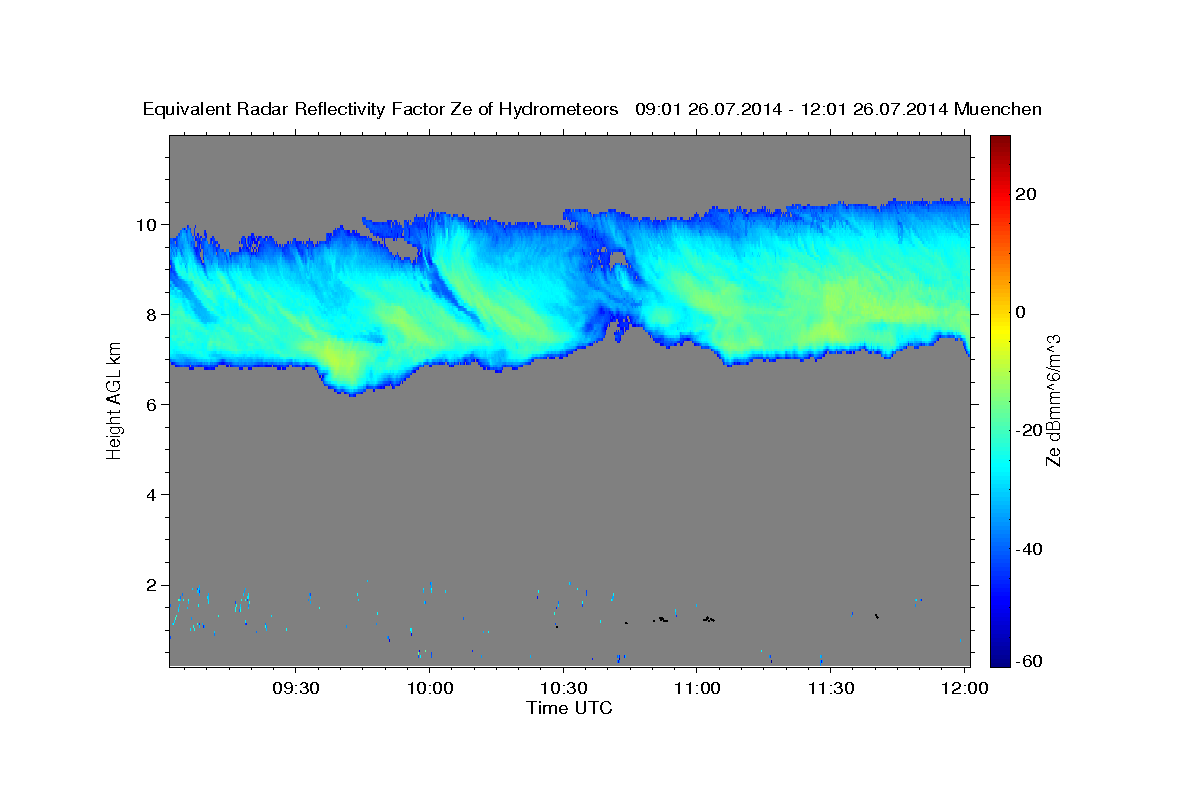
Task: Click the 12:00 time tick label
Action: [x=964, y=689]
